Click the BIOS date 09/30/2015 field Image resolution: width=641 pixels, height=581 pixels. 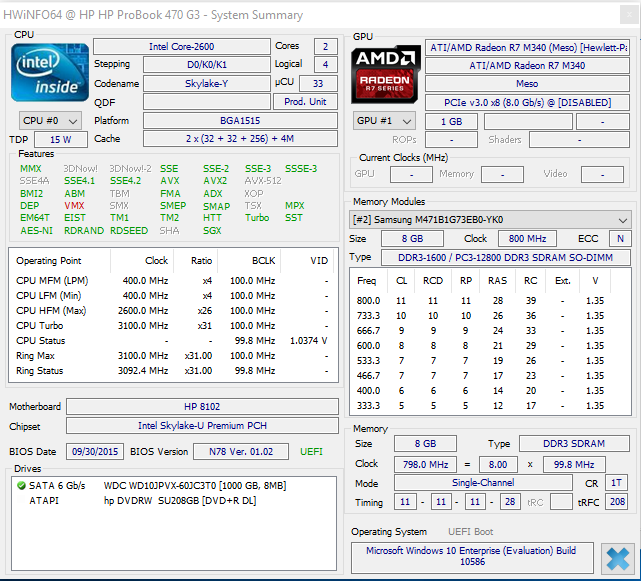pyautogui.click(x=95, y=452)
